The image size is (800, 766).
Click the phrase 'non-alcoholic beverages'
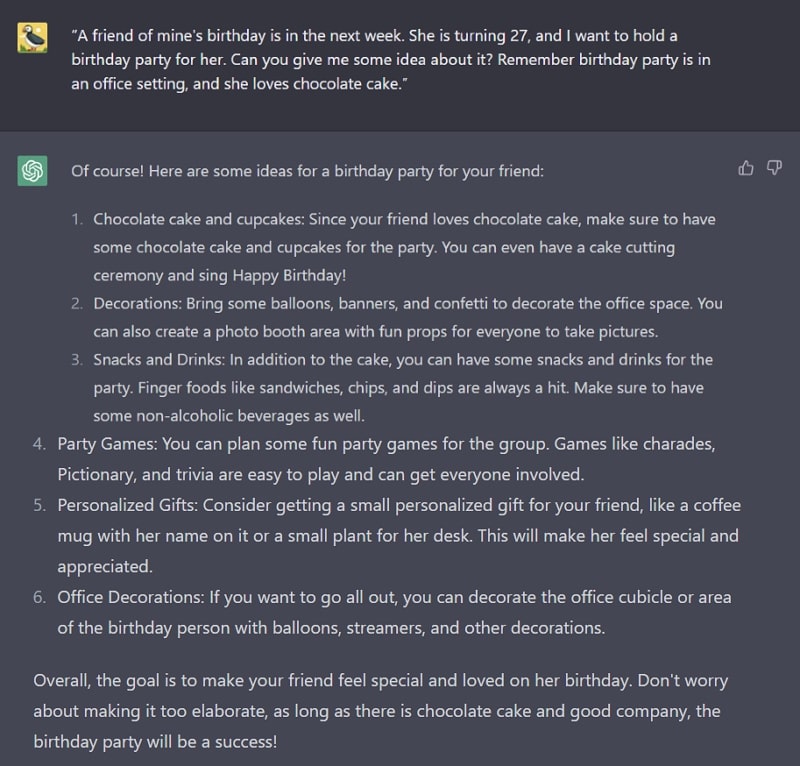tap(222, 416)
